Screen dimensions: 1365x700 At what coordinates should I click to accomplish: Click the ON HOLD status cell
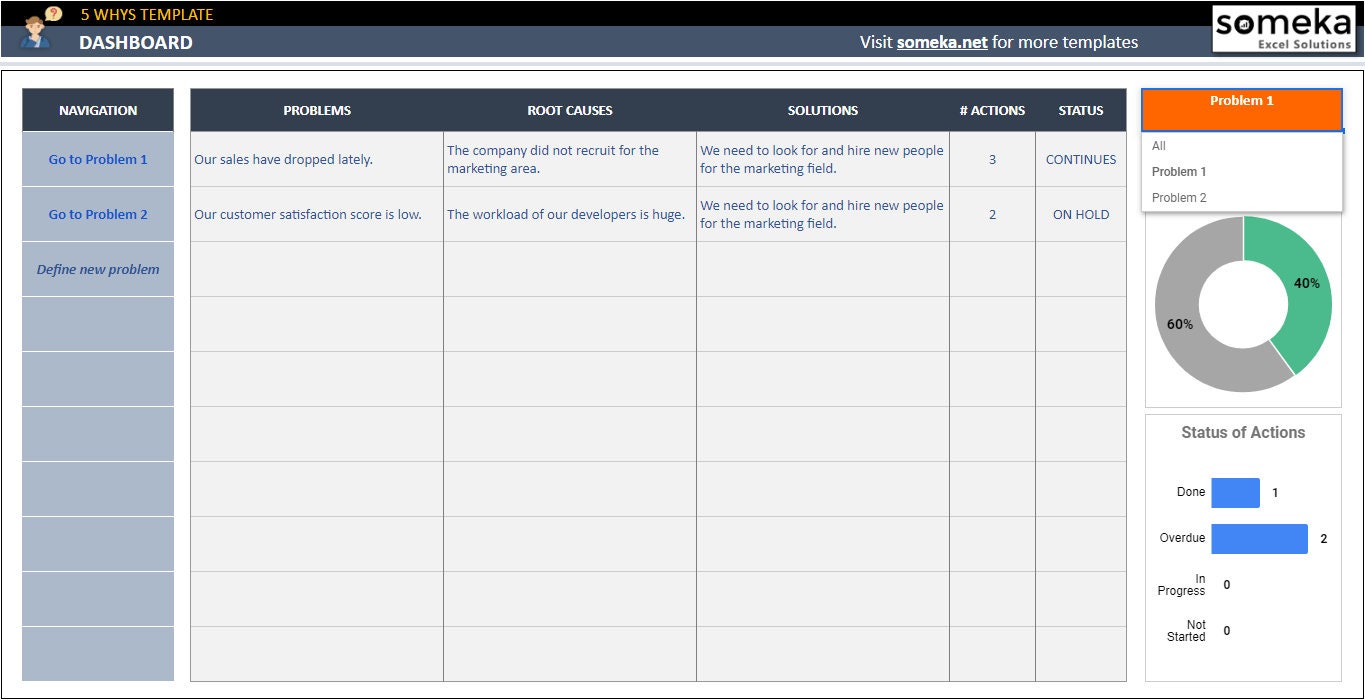tap(1081, 214)
